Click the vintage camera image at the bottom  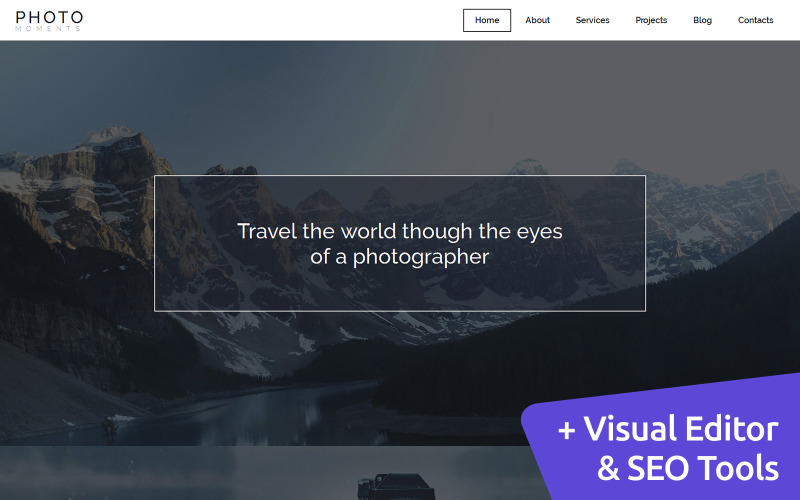(x=395, y=487)
